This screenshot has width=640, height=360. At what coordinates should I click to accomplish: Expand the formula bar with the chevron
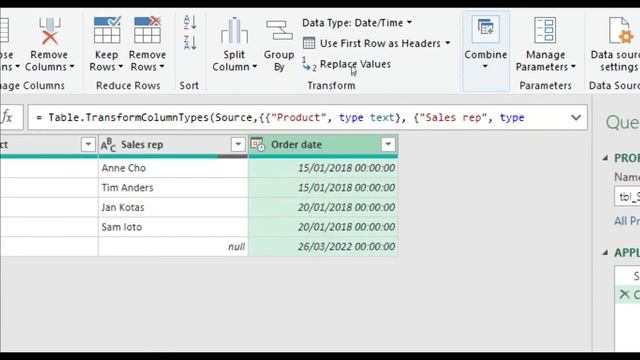coord(576,118)
